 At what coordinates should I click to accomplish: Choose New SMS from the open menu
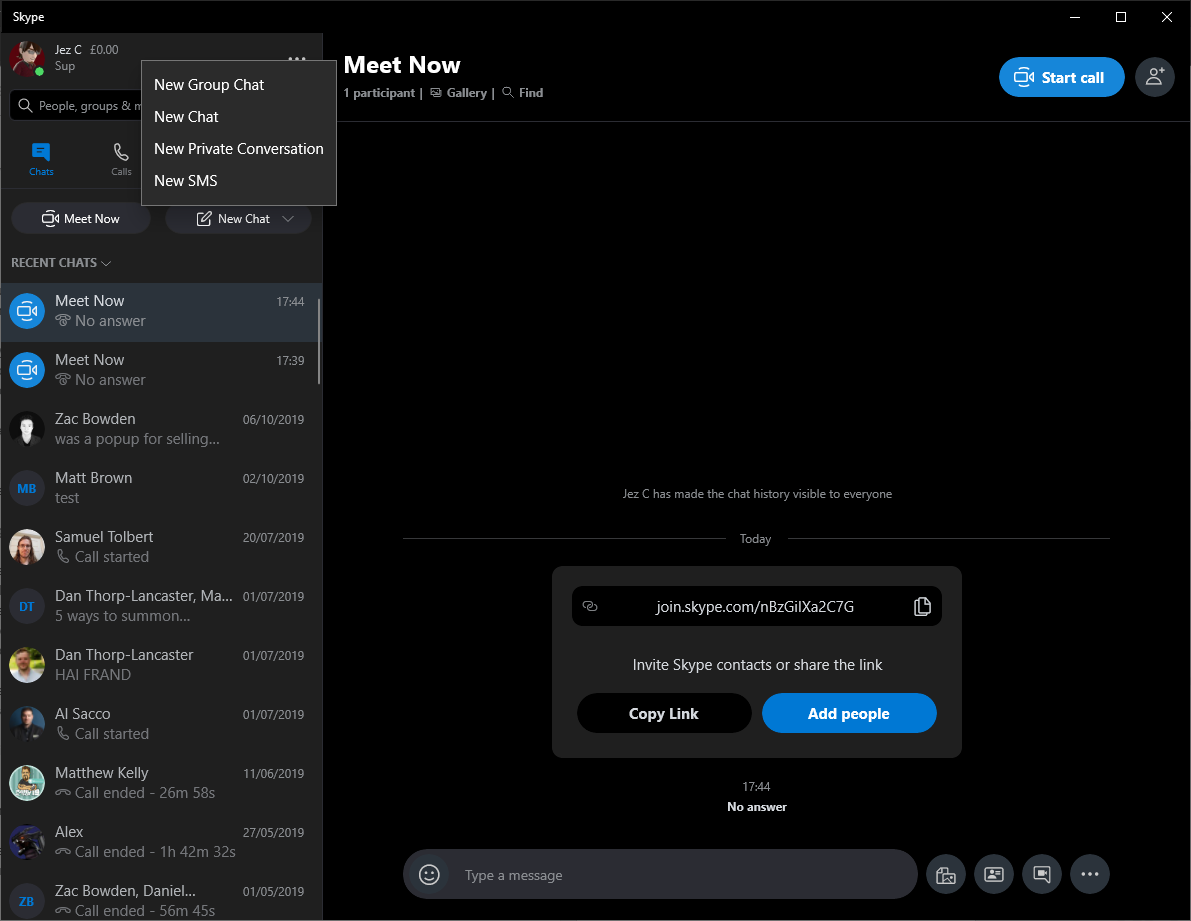pos(186,181)
